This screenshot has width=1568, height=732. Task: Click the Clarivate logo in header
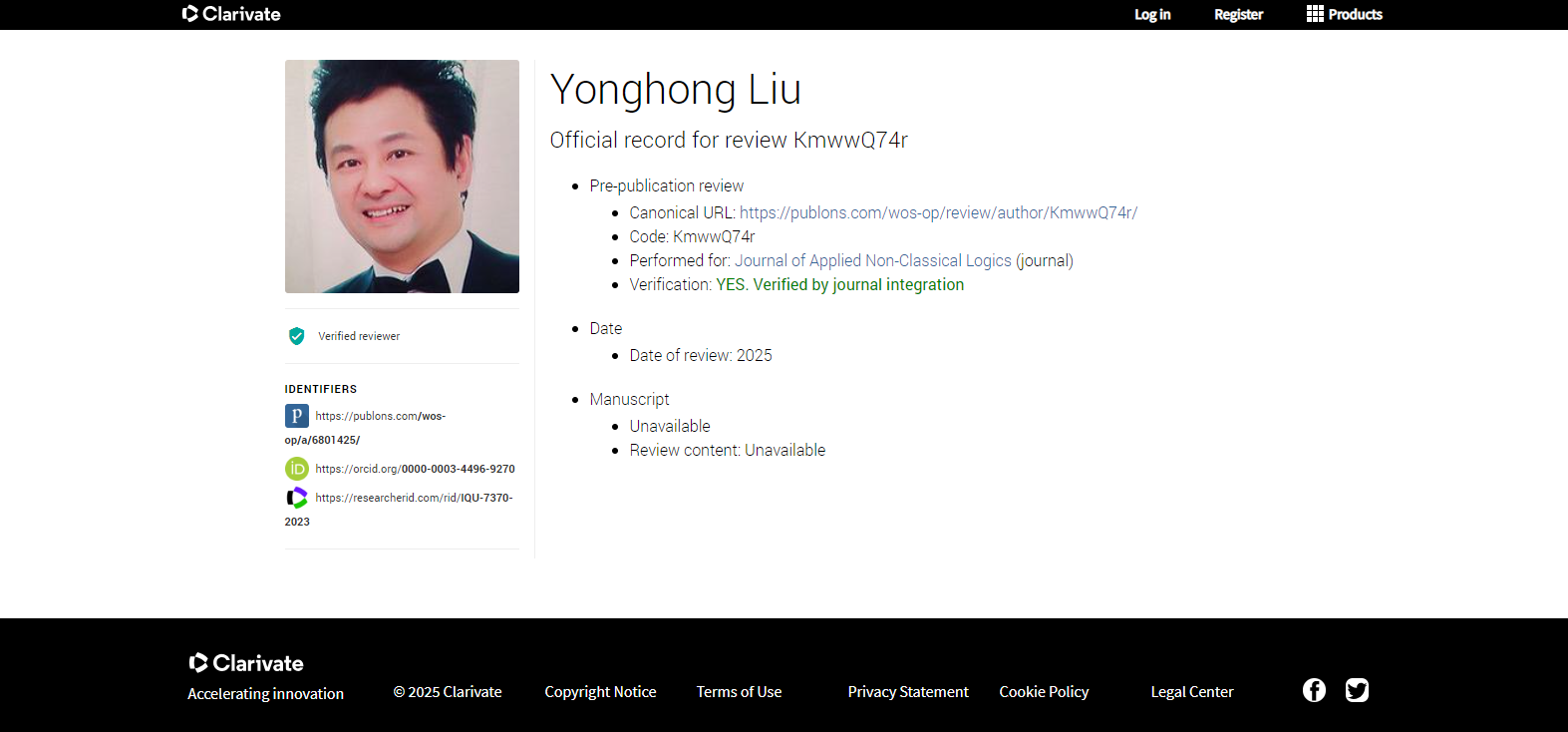[x=231, y=14]
